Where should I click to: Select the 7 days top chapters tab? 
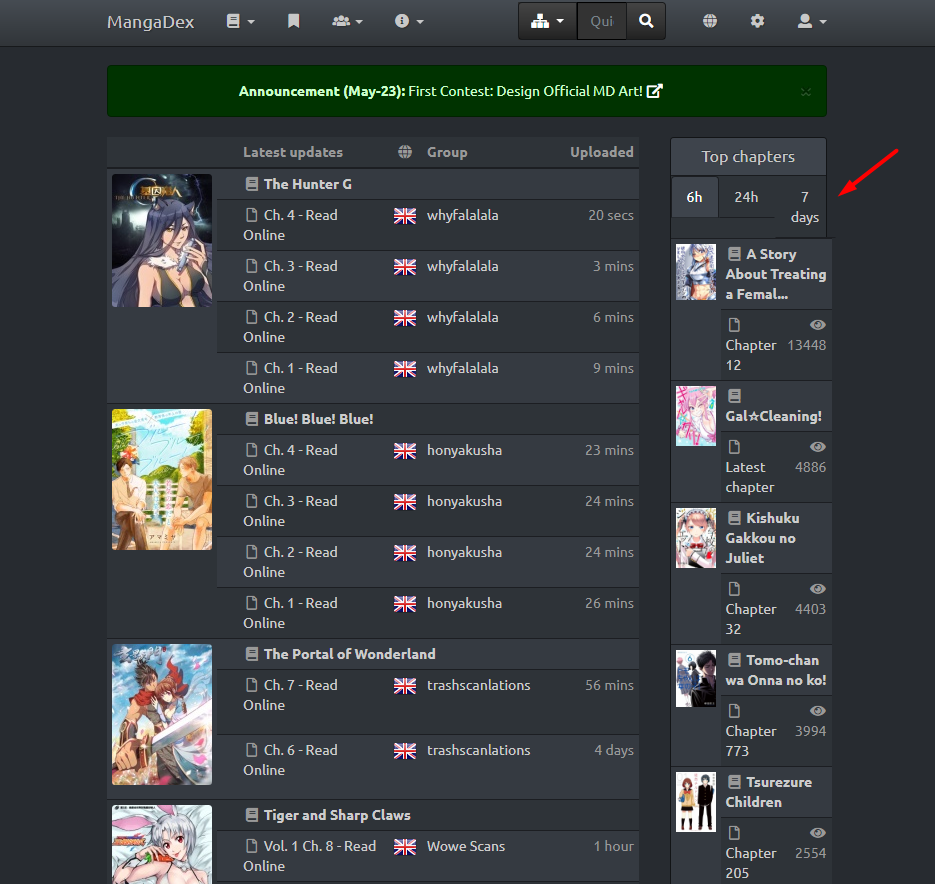pyautogui.click(x=804, y=207)
